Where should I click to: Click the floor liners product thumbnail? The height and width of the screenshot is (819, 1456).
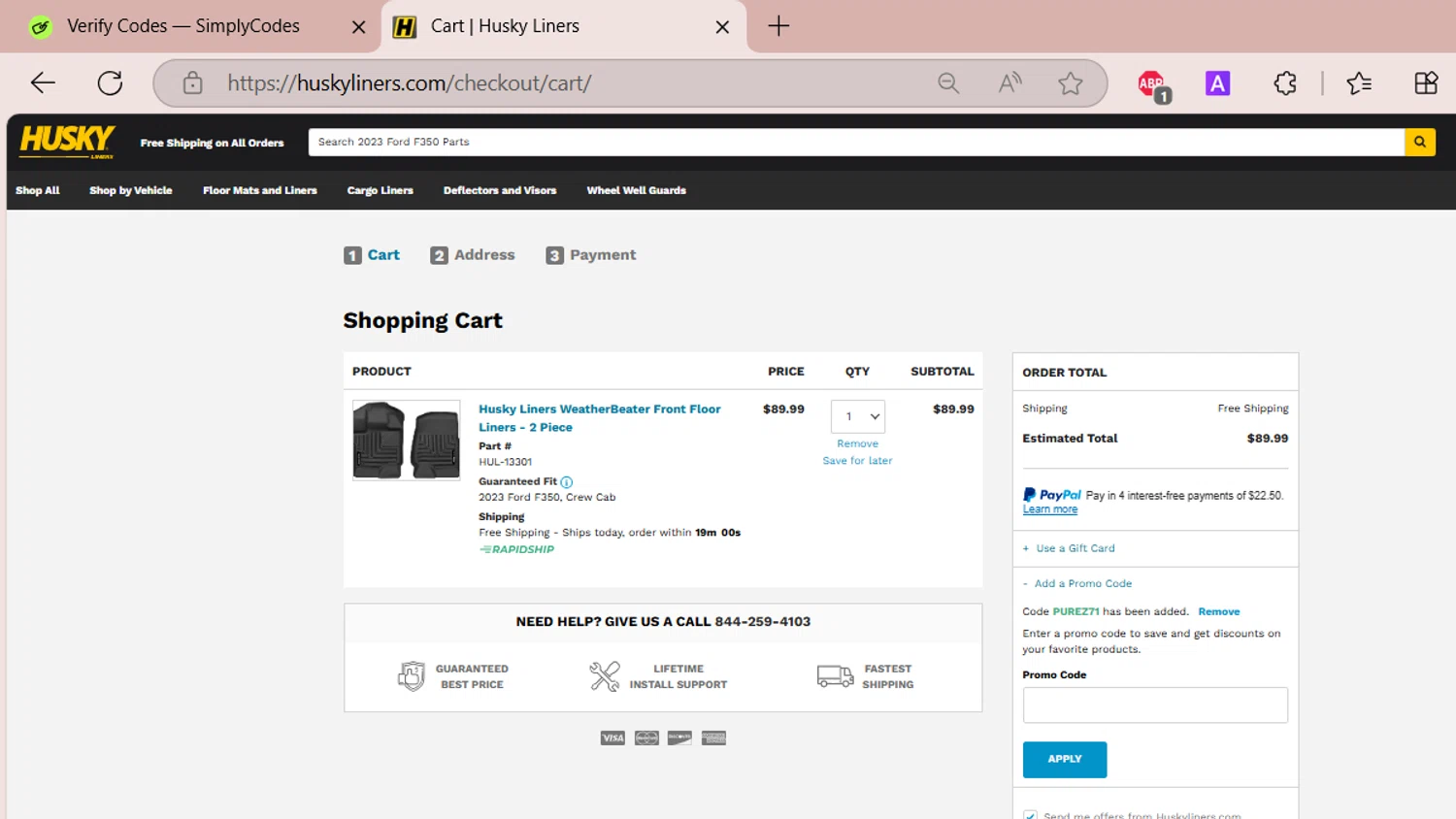(x=406, y=441)
